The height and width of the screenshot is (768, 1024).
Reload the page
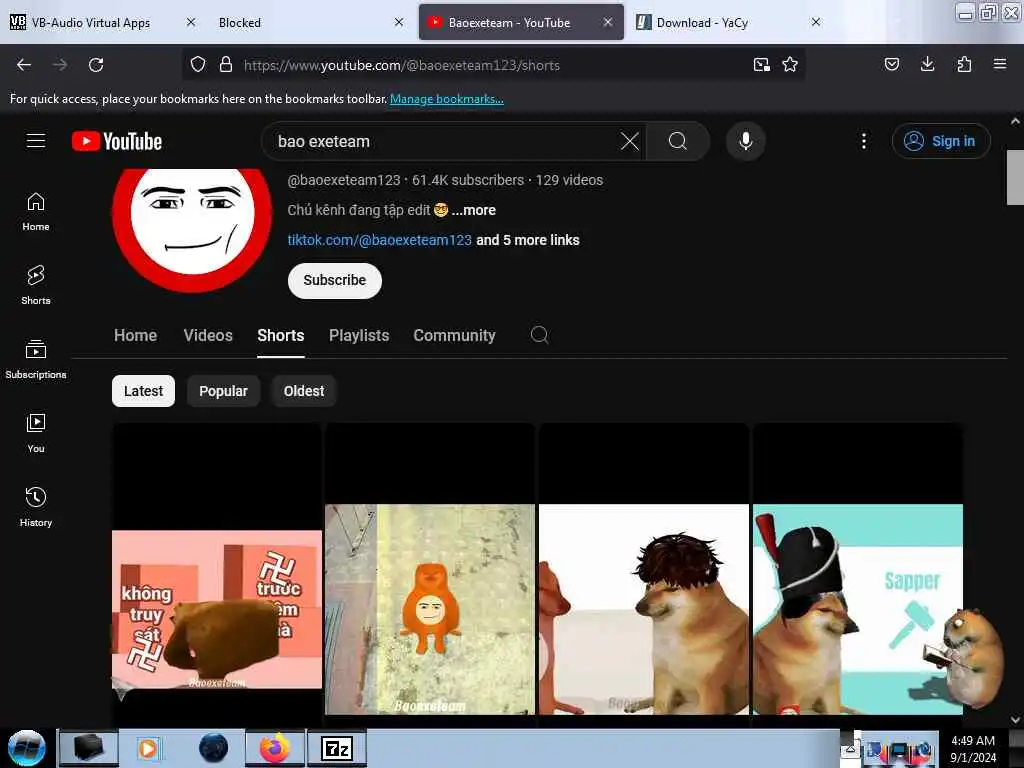click(96, 65)
